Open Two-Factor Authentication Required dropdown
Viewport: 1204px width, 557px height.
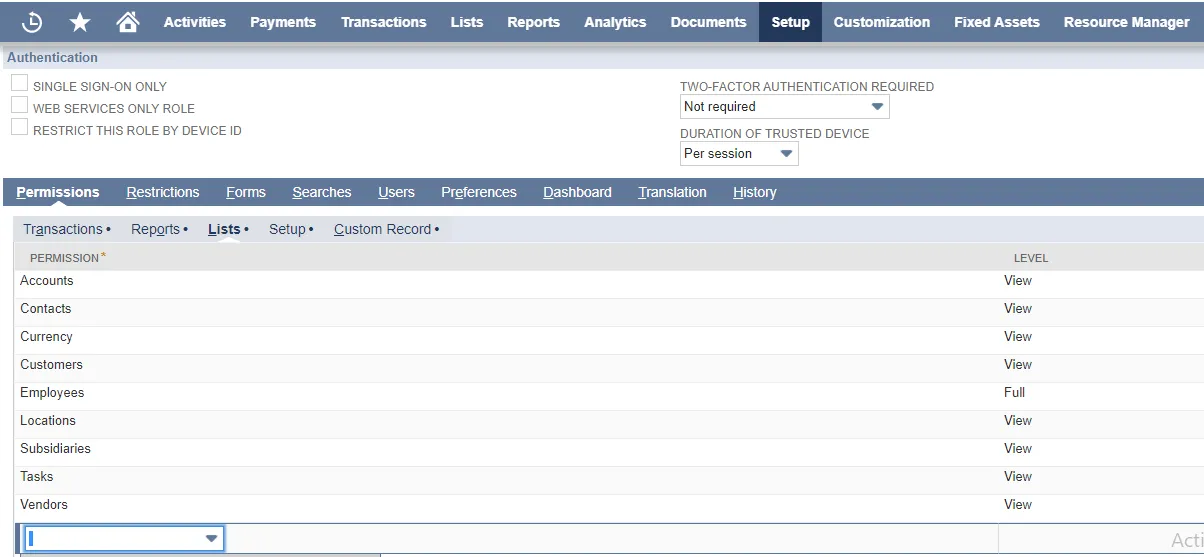coord(784,106)
